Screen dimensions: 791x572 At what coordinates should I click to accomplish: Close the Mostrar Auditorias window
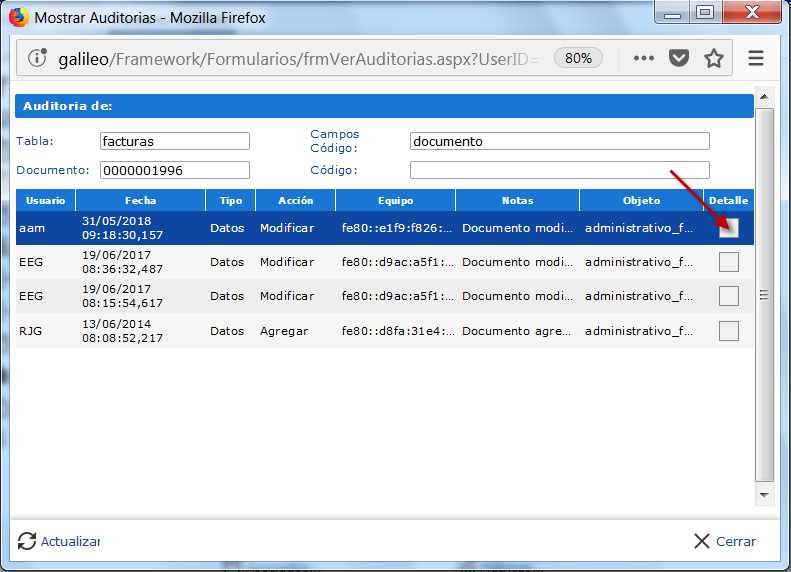click(752, 12)
